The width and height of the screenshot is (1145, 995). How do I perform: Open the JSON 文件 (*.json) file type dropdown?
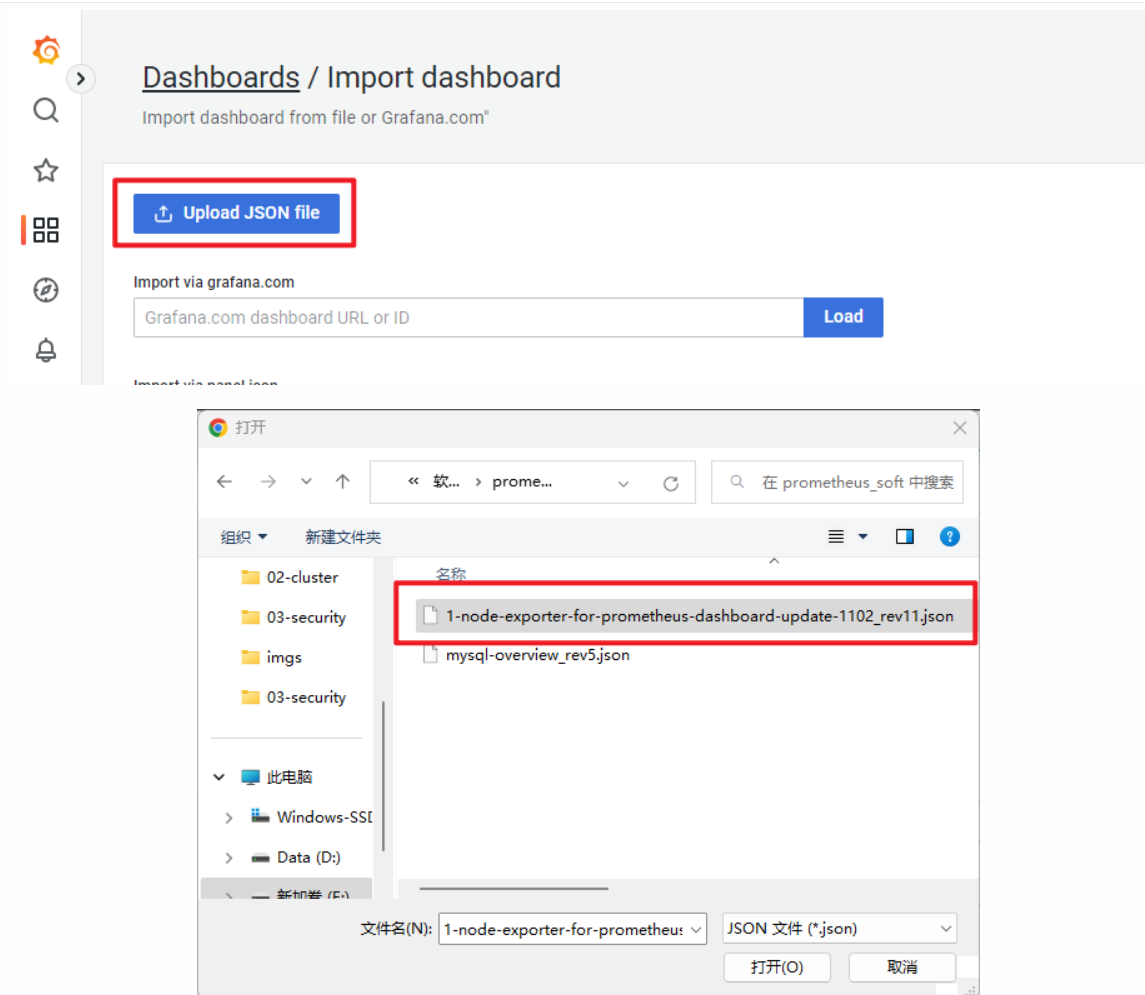(x=839, y=929)
